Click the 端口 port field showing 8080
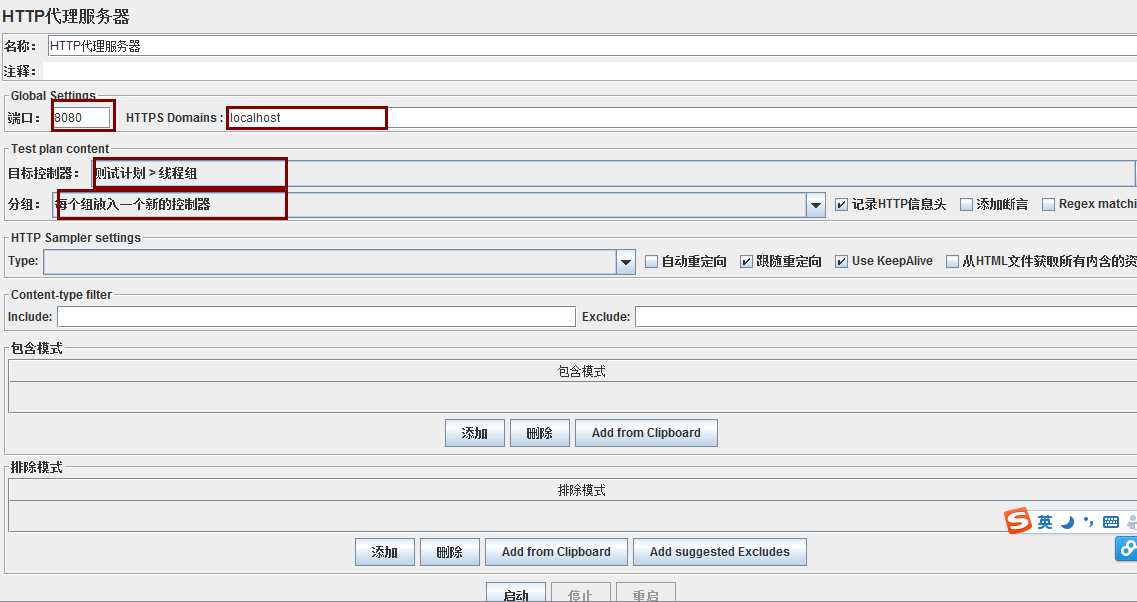 [81, 117]
